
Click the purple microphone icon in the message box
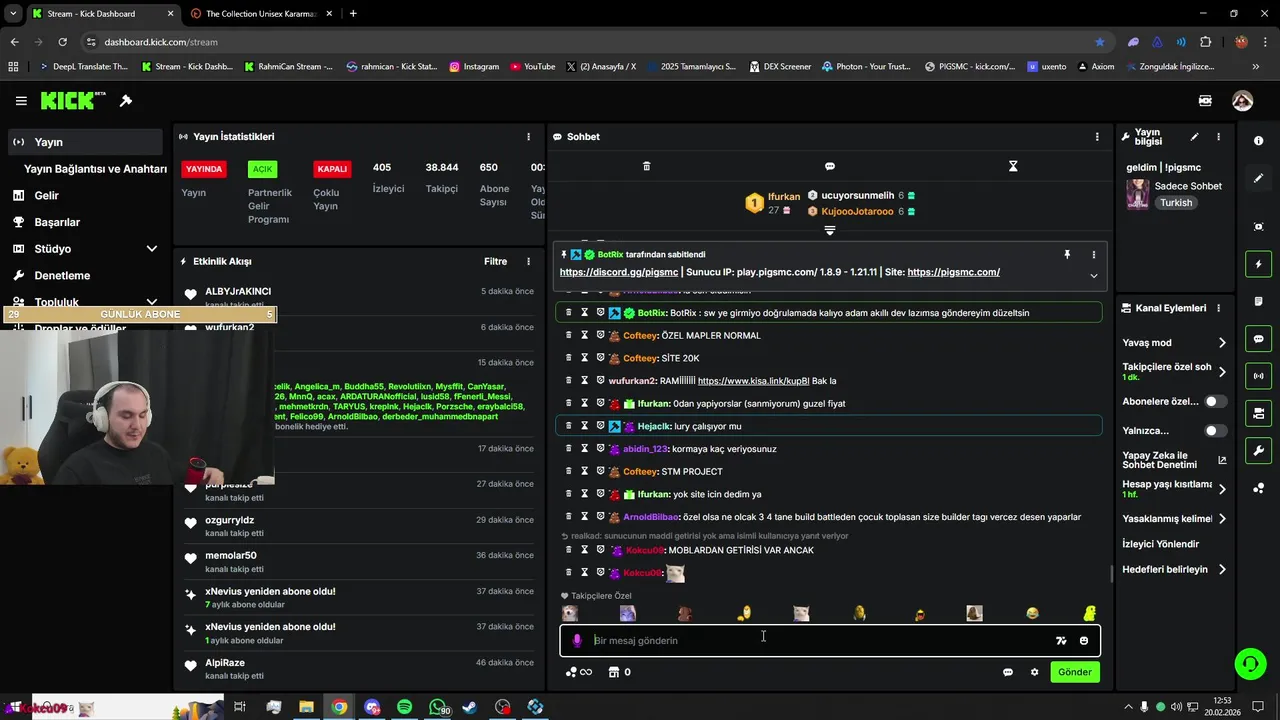tap(577, 641)
